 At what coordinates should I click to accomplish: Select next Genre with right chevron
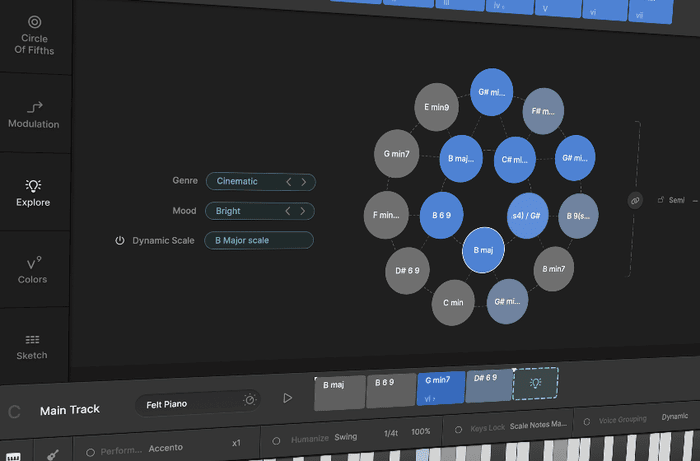click(x=305, y=182)
